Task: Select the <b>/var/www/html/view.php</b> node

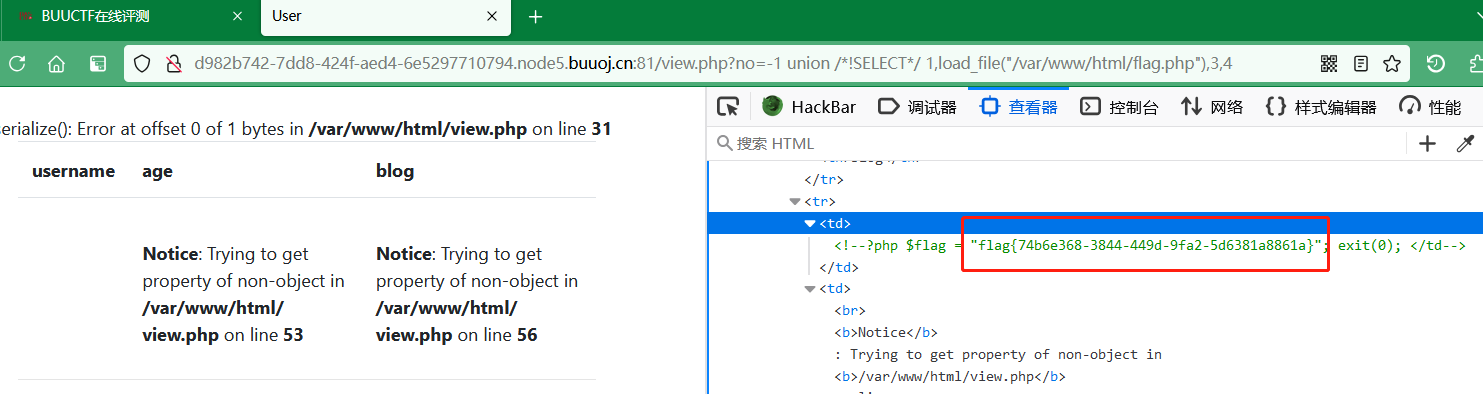Action: coord(950,377)
